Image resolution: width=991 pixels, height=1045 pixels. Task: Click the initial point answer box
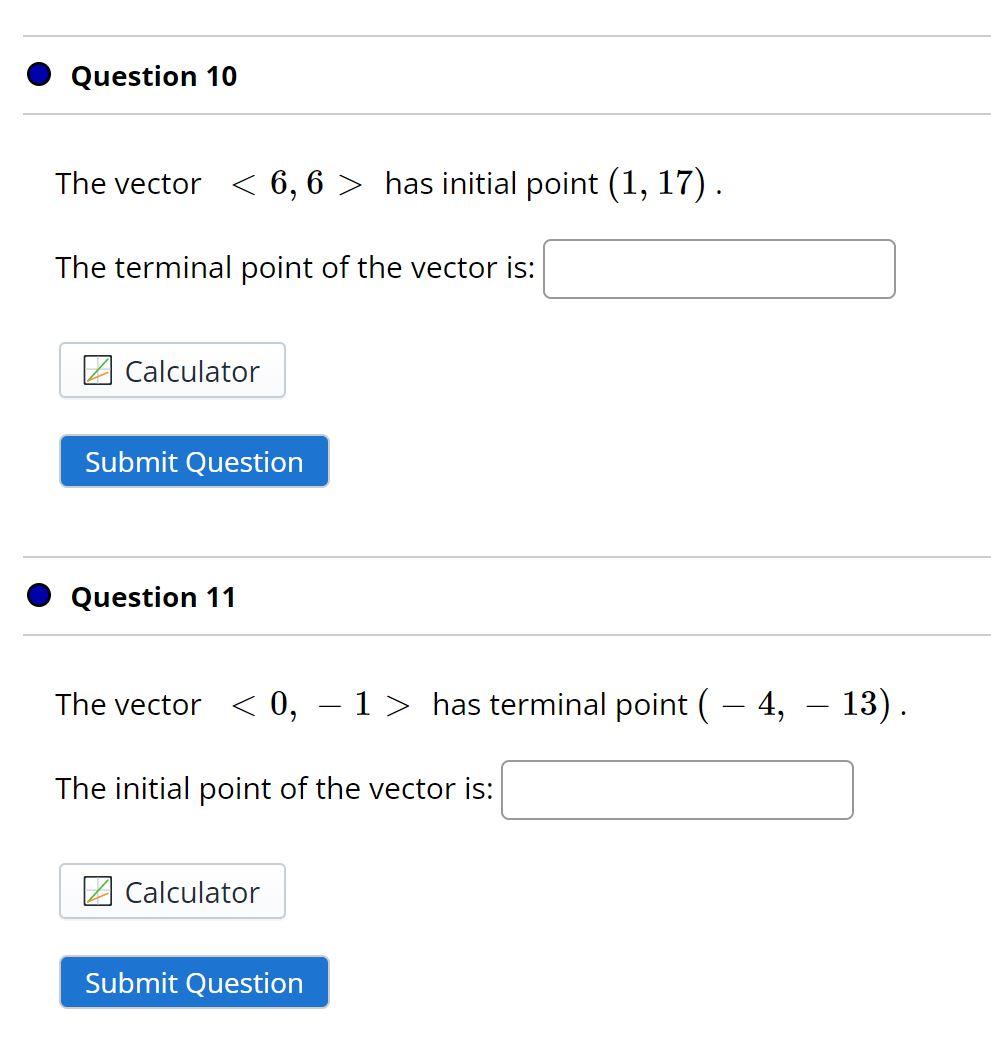(678, 790)
